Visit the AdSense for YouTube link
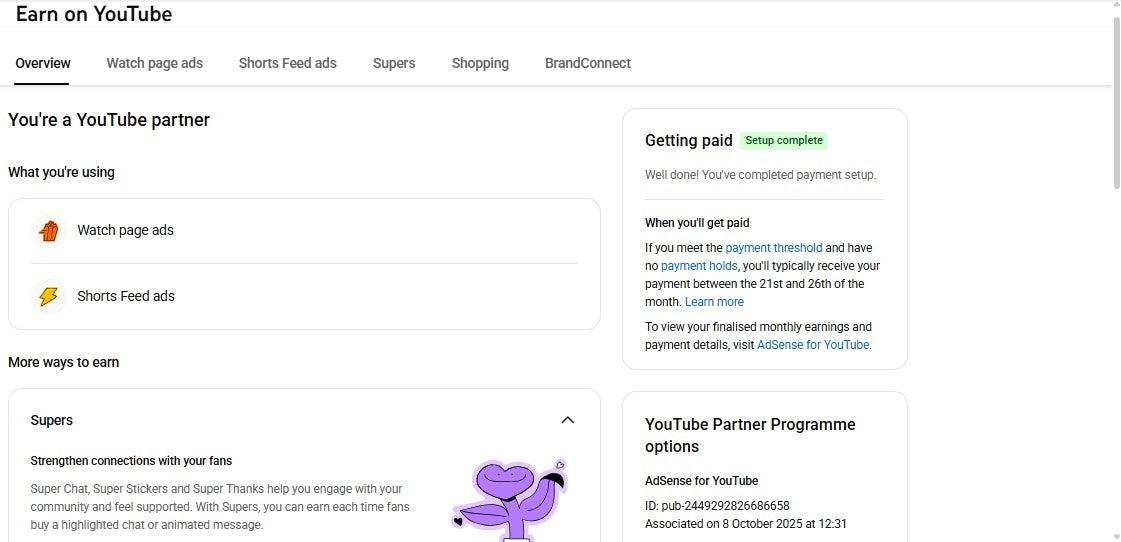 [813, 345]
